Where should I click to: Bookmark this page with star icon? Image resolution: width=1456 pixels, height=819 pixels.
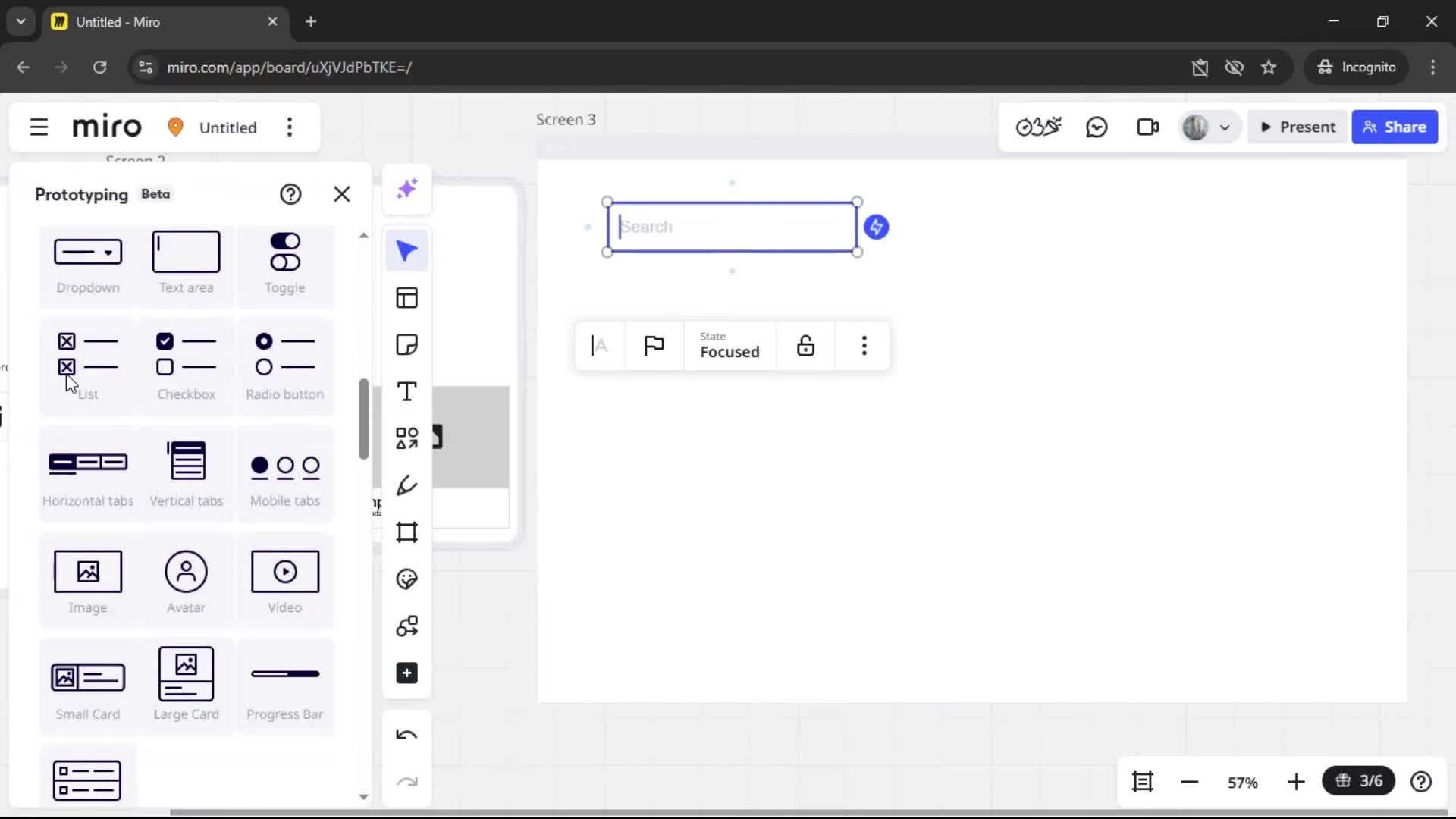tap(1269, 67)
